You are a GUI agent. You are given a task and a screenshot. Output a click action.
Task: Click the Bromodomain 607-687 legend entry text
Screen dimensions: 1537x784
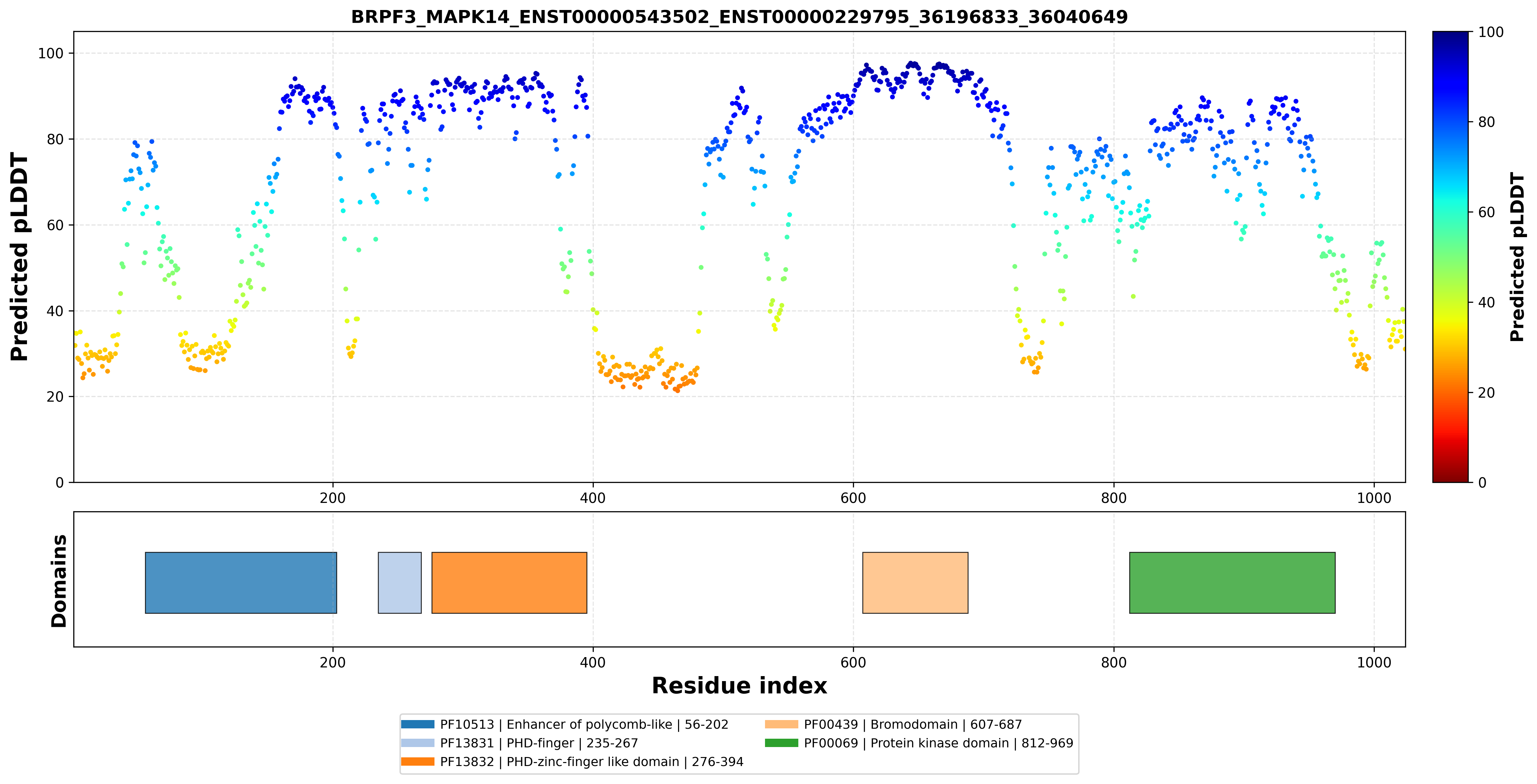913,724
